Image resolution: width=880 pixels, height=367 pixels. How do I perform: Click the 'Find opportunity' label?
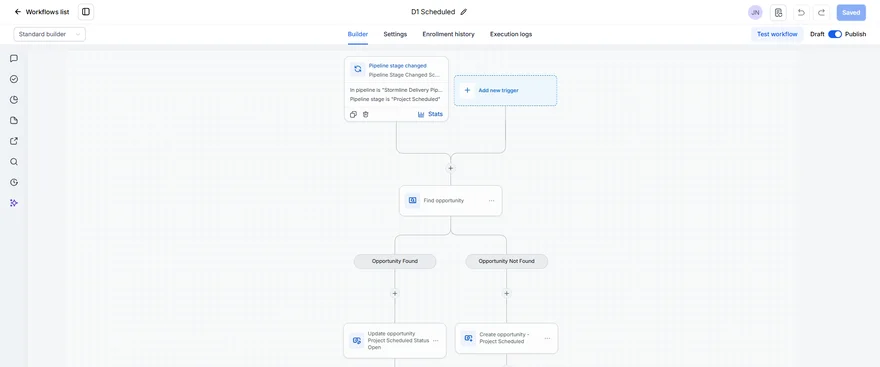pos(443,200)
